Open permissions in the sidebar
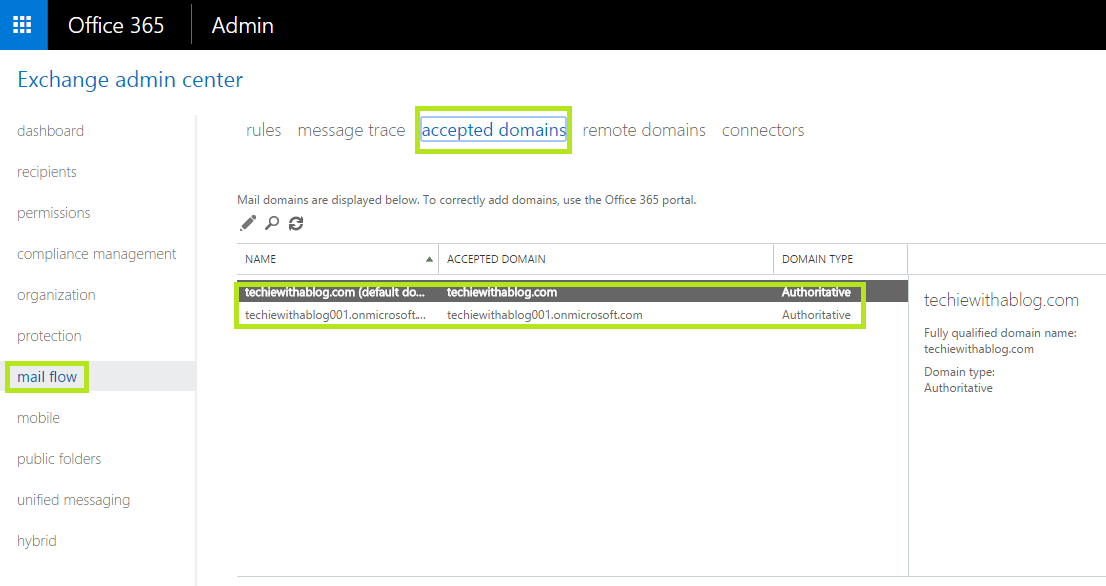Image resolution: width=1106 pixels, height=586 pixels. click(x=54, y=213)
